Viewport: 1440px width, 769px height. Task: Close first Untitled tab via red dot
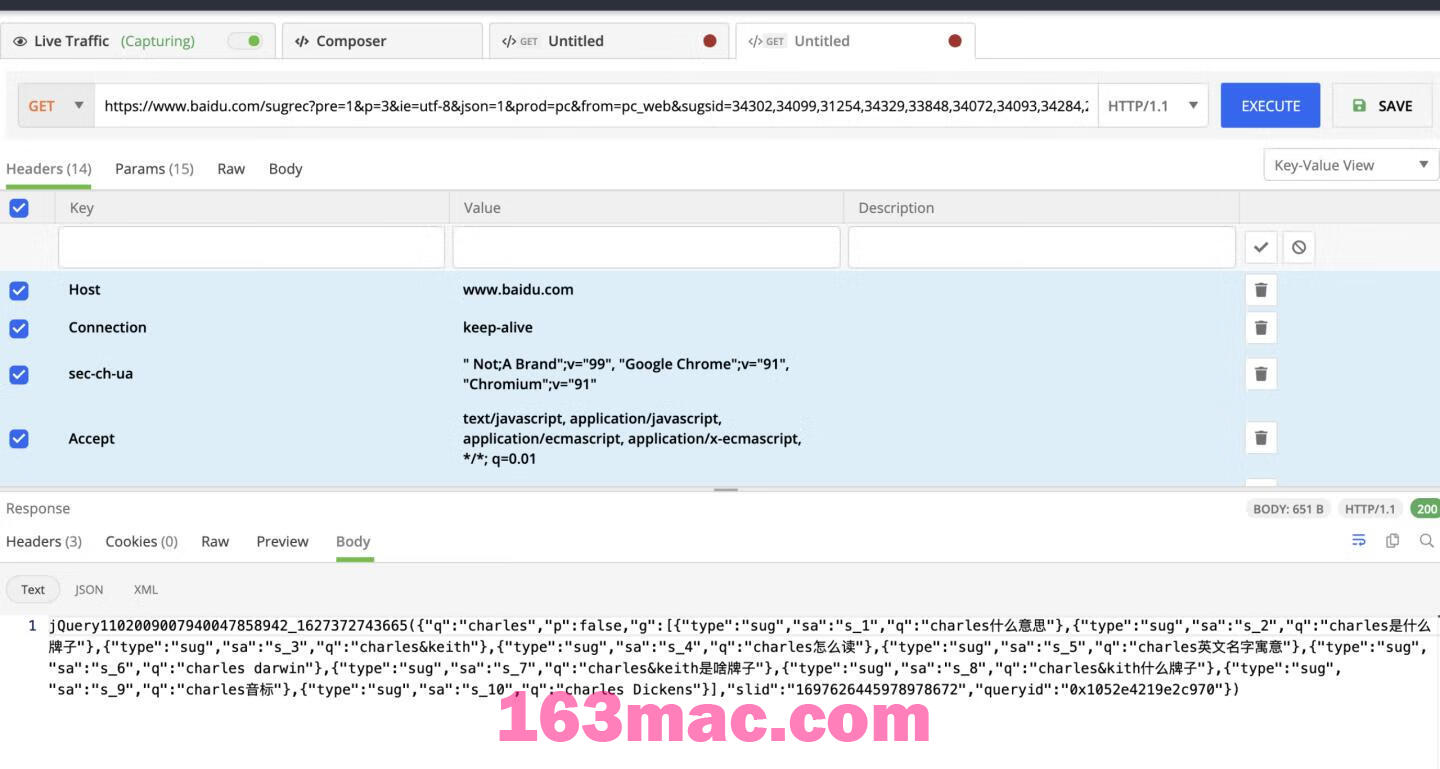click(x=710, y=41)
